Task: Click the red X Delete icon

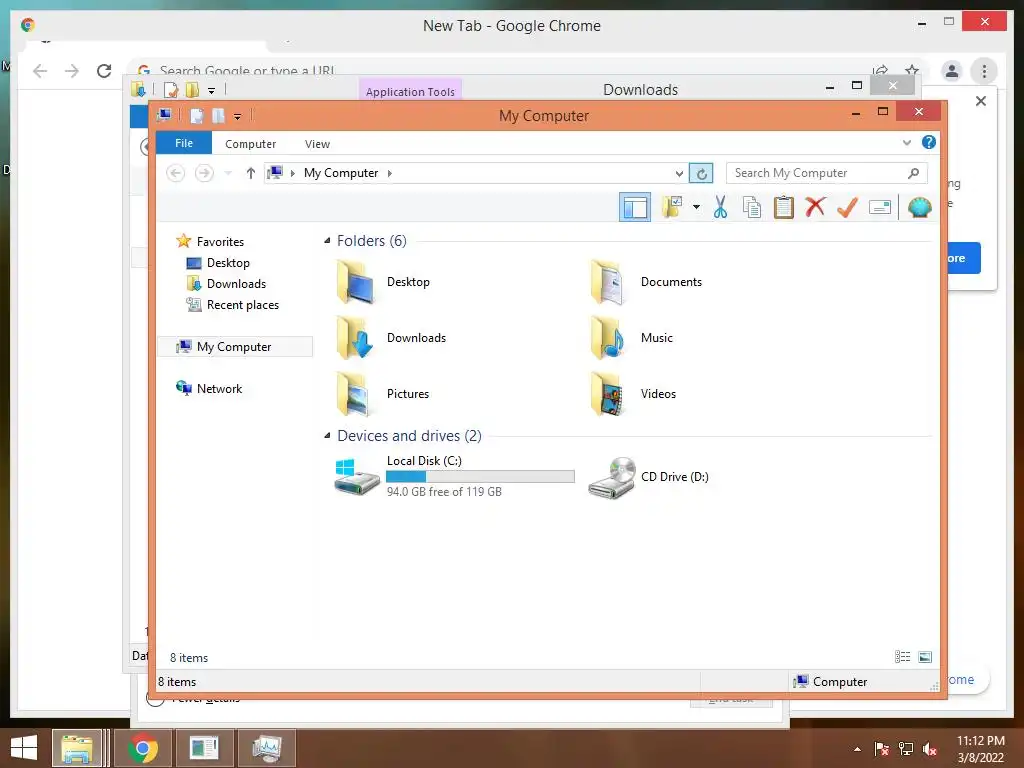Action: pyautogui.click(x=815, y=207)
